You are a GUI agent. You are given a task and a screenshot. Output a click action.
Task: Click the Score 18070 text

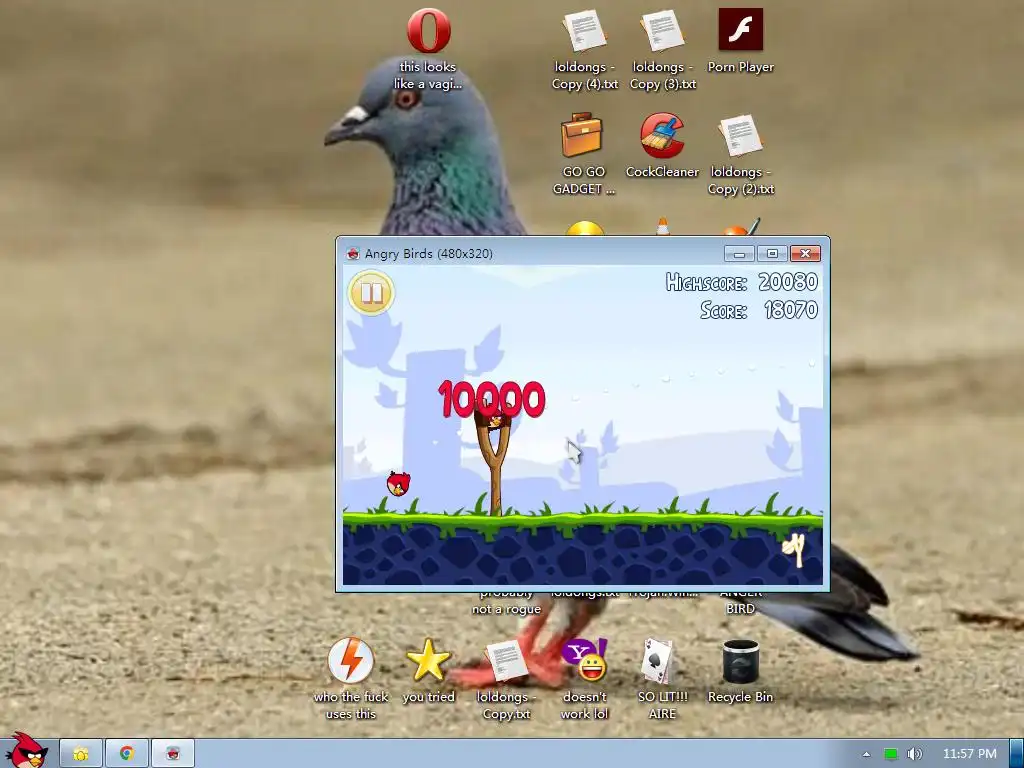click(x=759, y=310)
